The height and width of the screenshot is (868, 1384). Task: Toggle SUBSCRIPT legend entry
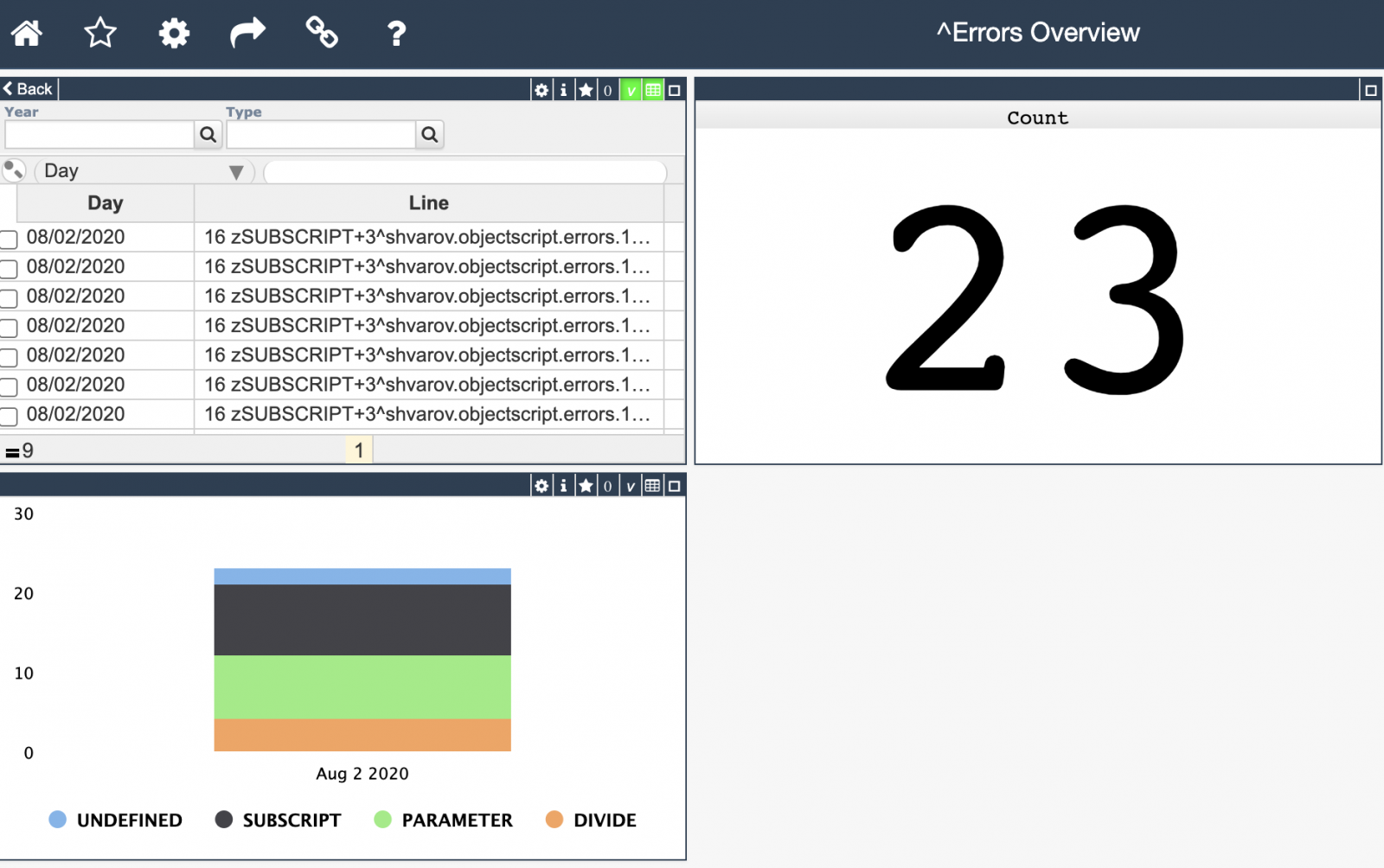click(279, 820)
